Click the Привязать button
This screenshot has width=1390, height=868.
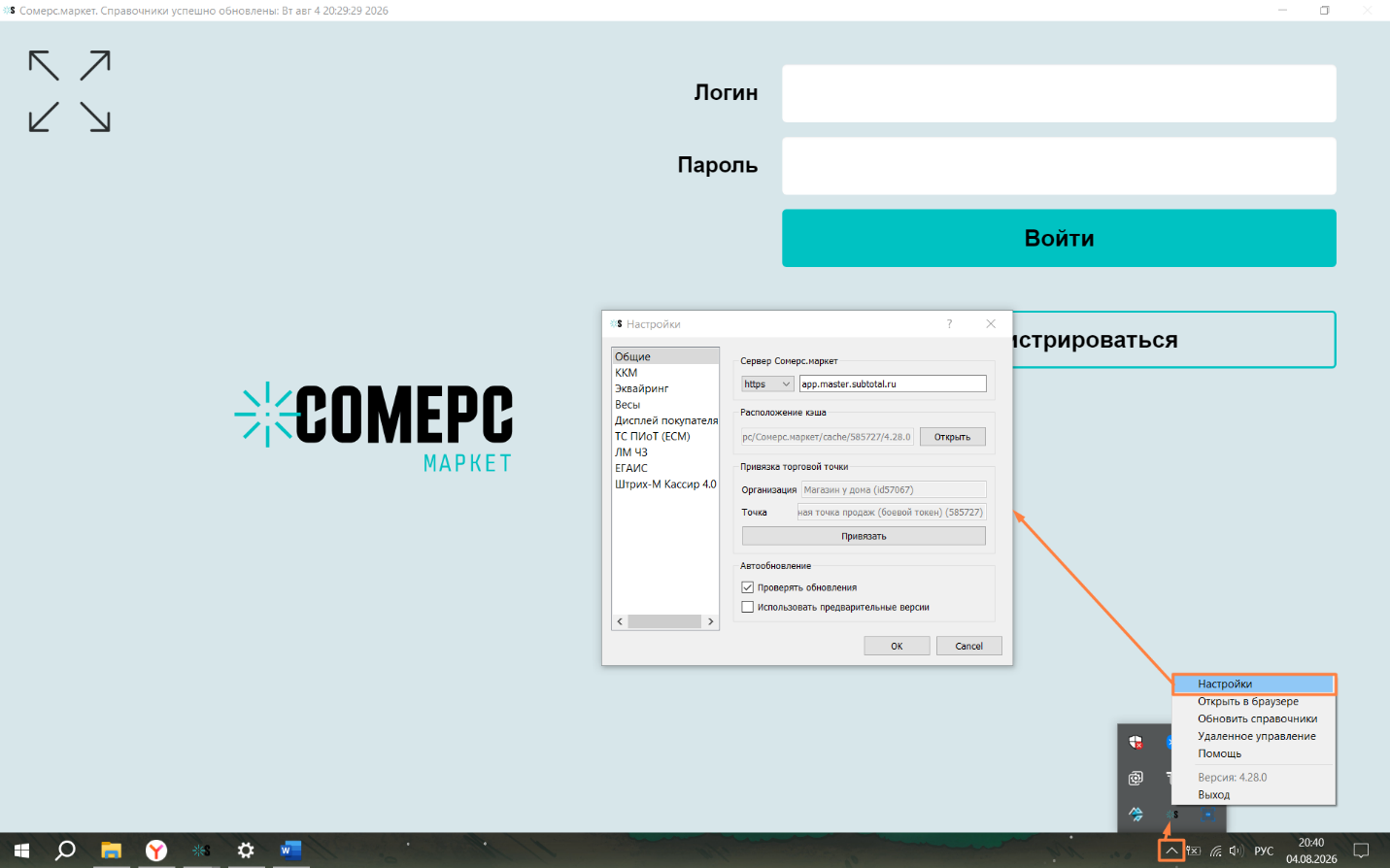pyautogui.click(x=864, y=536)
